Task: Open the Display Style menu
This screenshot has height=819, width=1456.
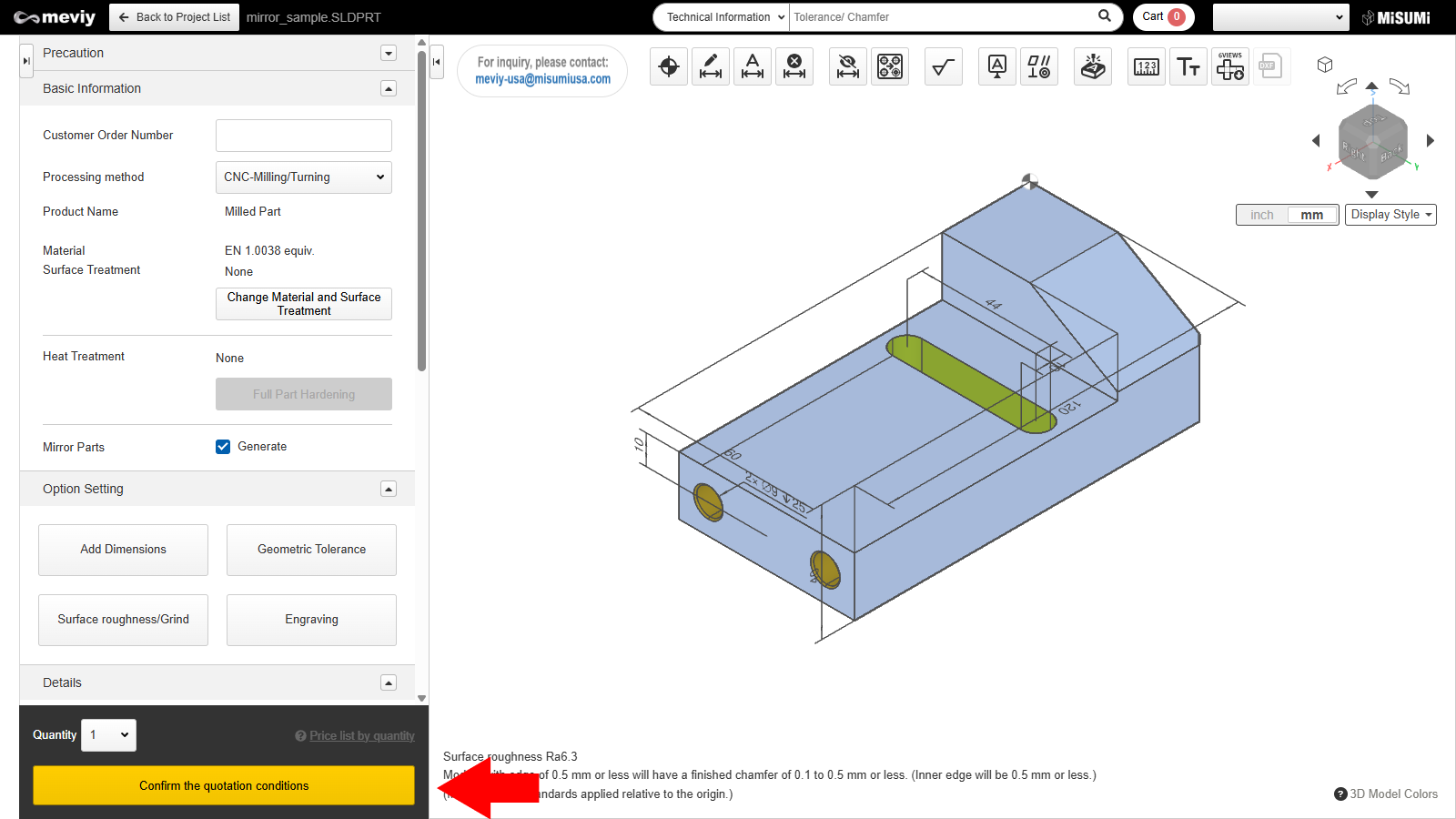Action: coord(1390,215)
